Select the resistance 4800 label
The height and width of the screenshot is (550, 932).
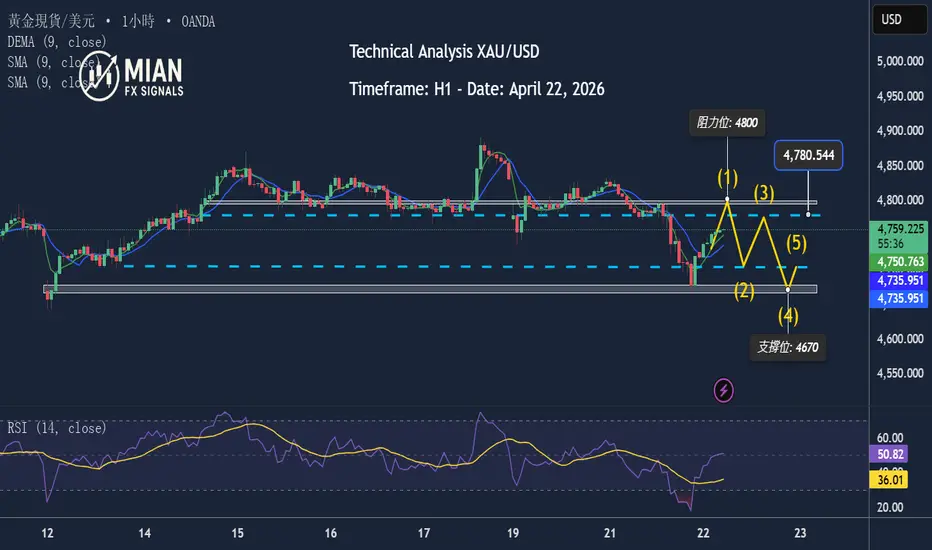[727, 123]
